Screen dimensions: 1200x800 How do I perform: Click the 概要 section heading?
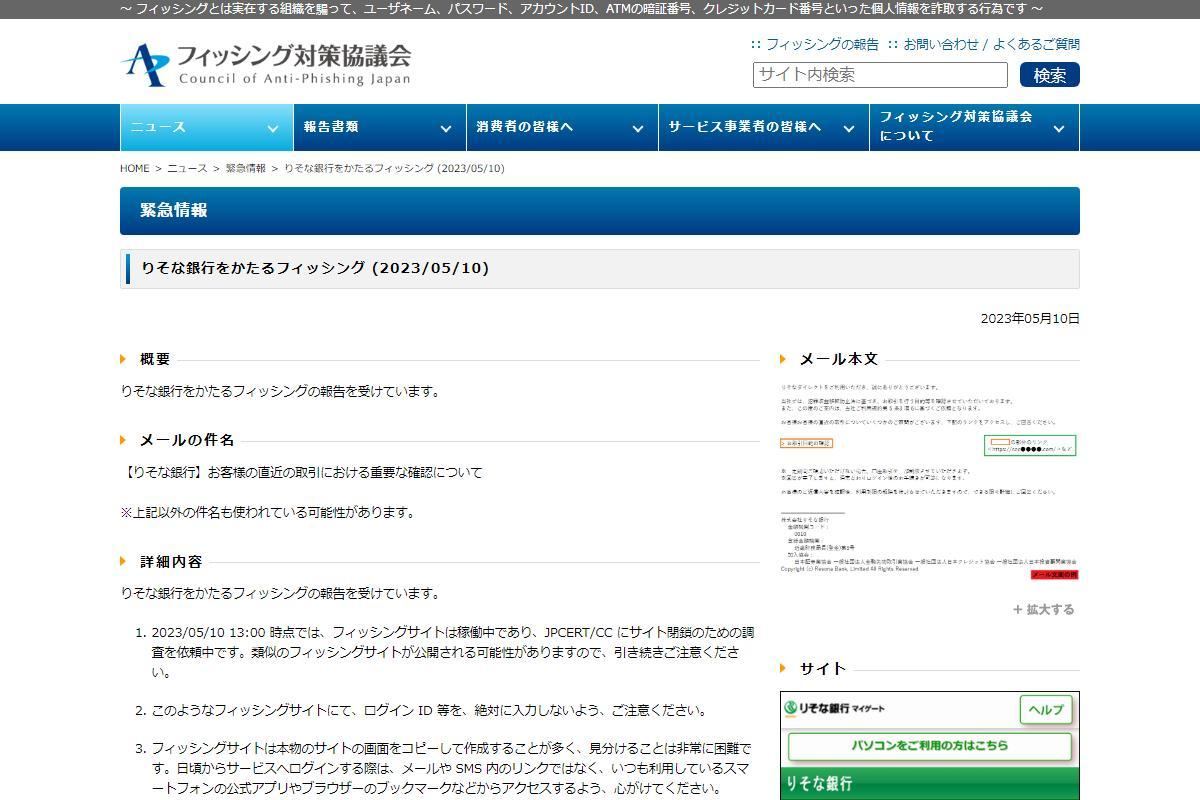coord(155,359)
